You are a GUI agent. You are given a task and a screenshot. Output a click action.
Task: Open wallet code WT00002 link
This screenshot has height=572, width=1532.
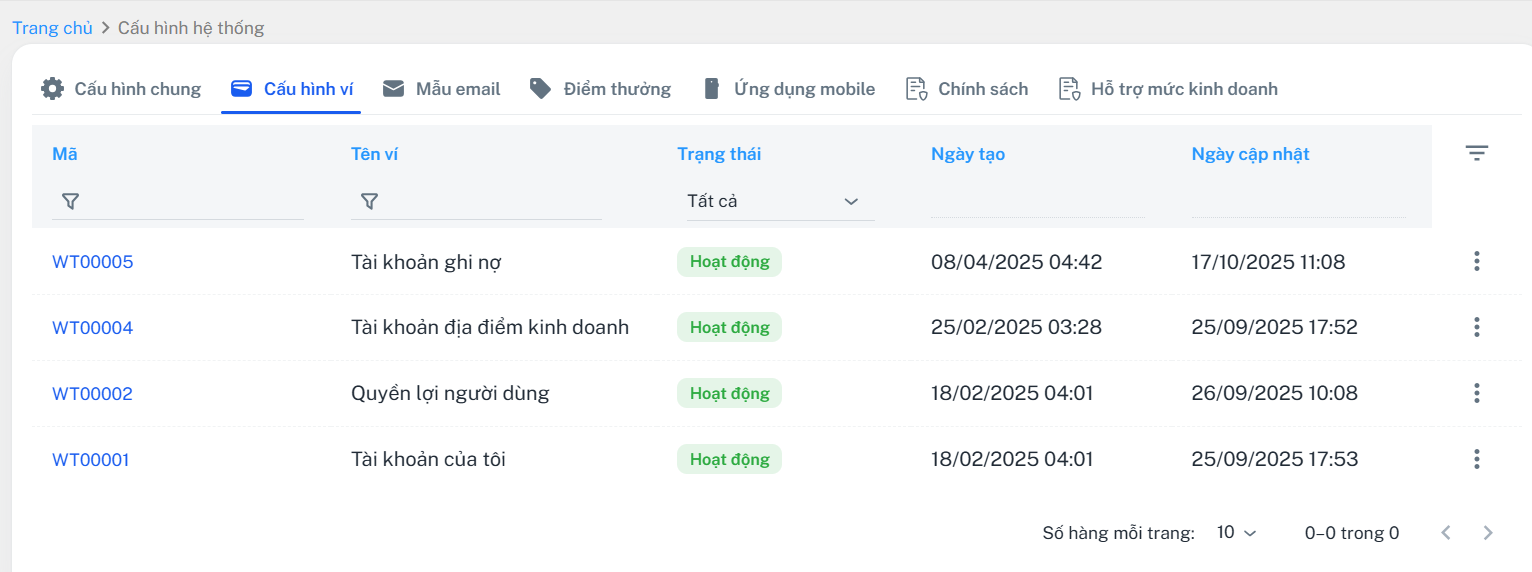(x=92, y=394)
